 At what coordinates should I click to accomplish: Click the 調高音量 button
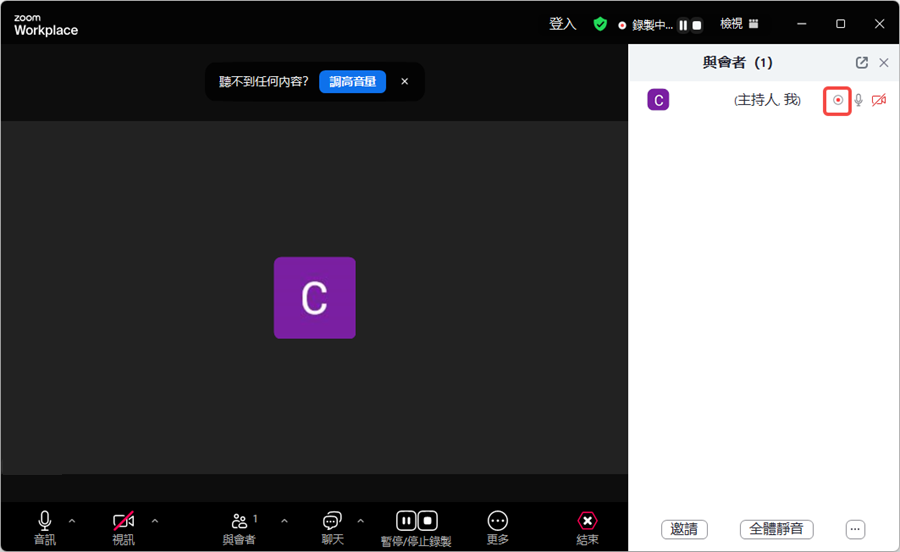point(352,81)
